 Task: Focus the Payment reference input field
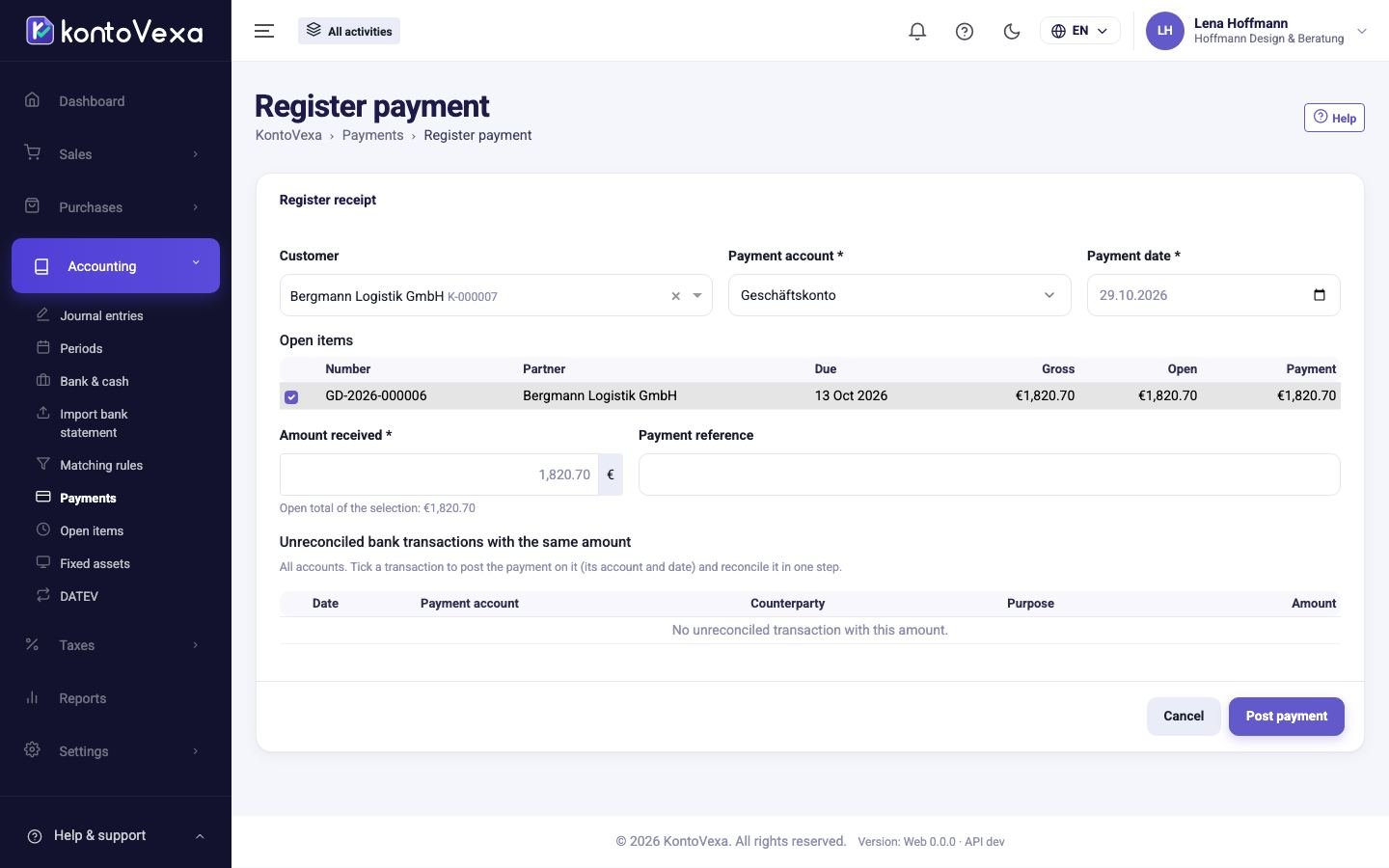(x=989, y=475)
